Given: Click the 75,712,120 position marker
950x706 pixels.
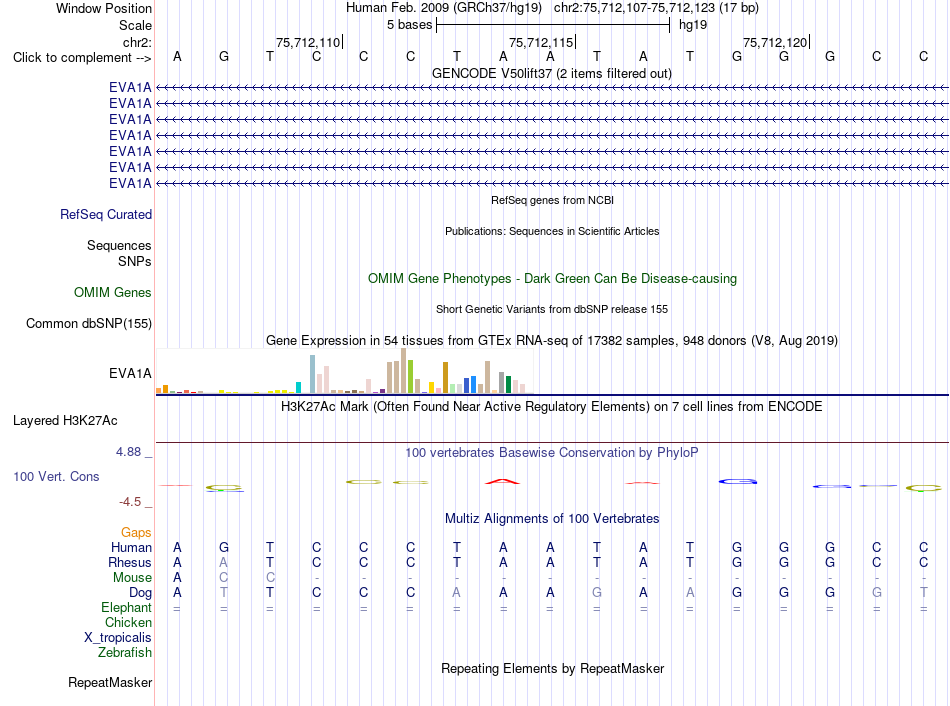Looking at the screenshot, I should 776,42.
